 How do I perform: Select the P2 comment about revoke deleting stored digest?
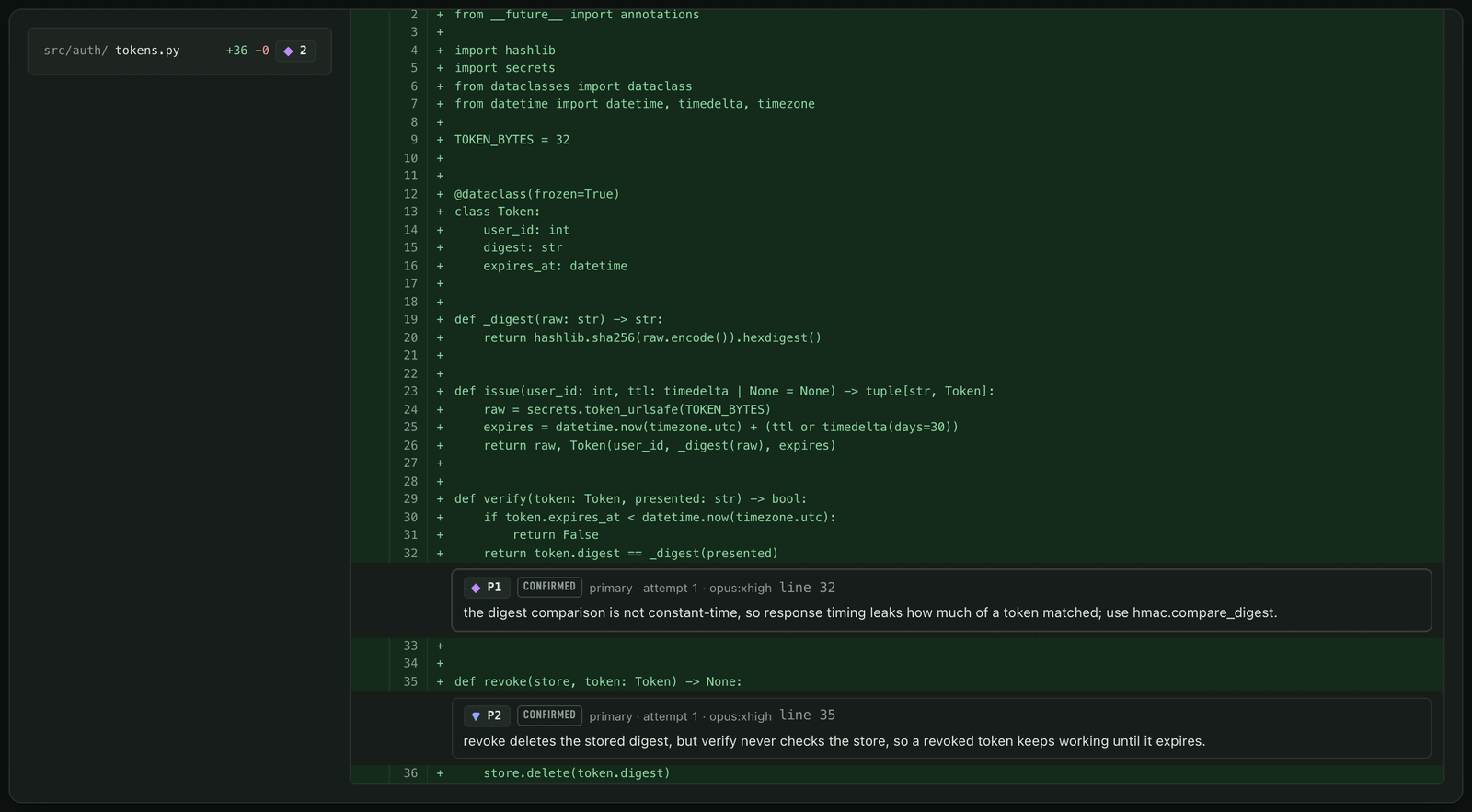[x=941, y=728]
